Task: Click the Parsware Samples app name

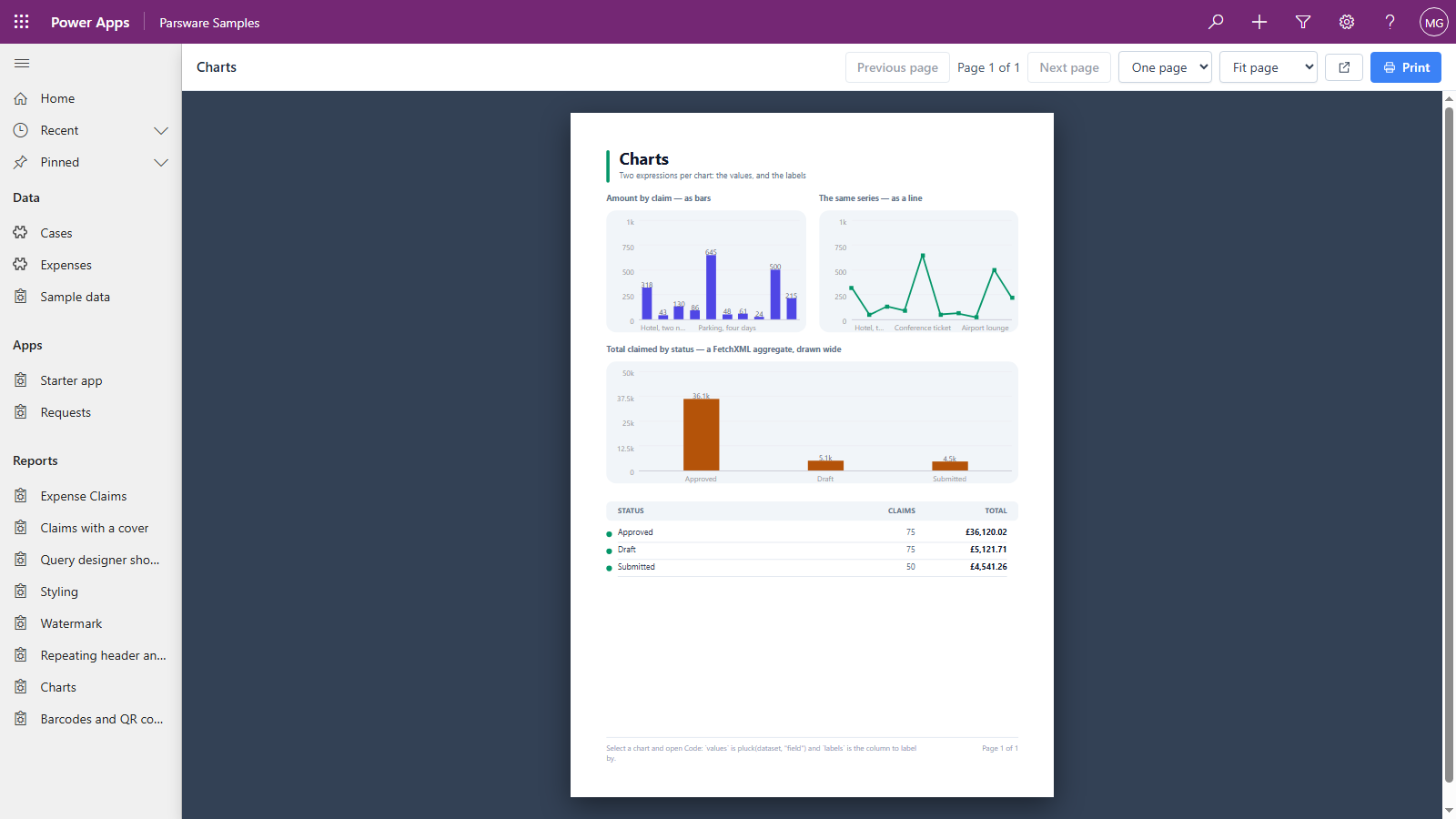Action: click(209, 23)
